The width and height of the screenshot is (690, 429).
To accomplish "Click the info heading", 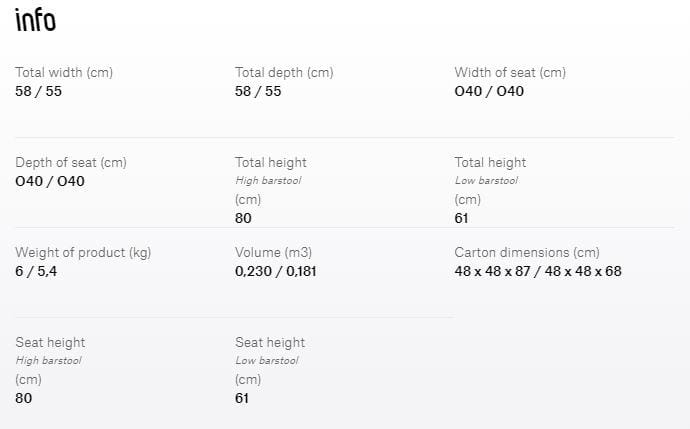I will [x=35, y=20].
